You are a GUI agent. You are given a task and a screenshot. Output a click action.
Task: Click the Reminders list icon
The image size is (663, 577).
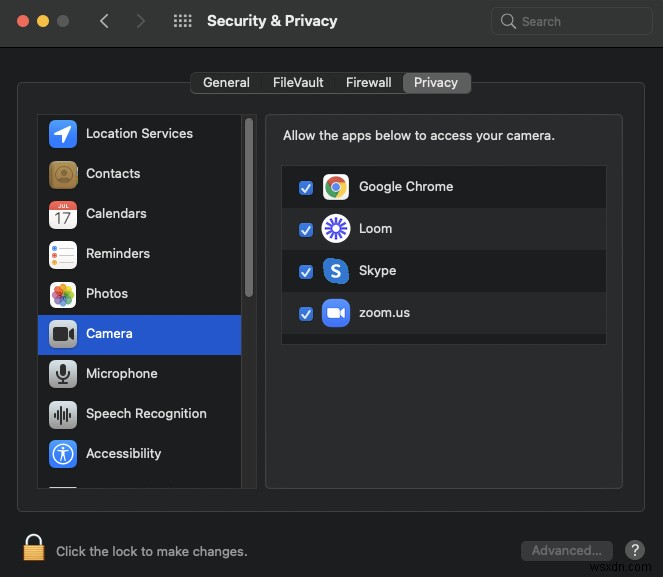click(63, 254)
